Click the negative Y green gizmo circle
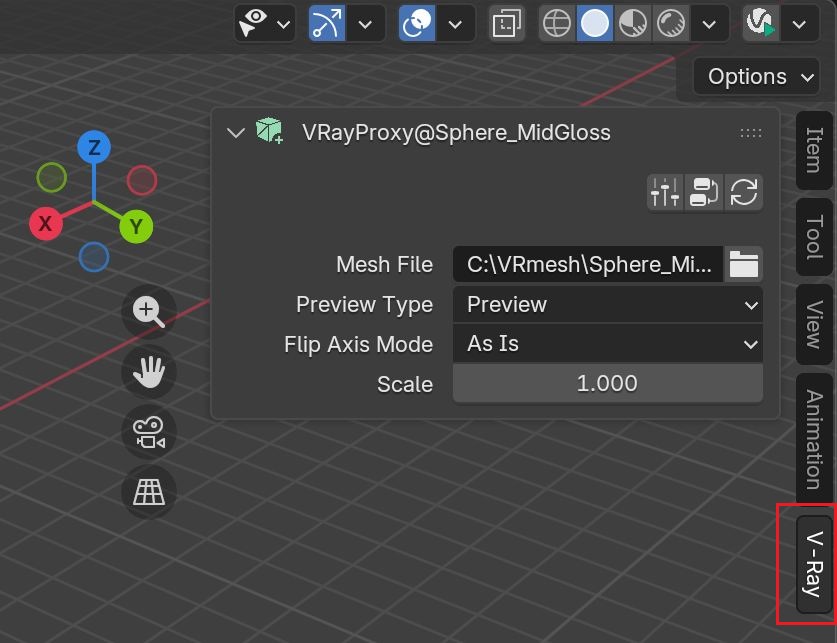 [x=52, y=177]
